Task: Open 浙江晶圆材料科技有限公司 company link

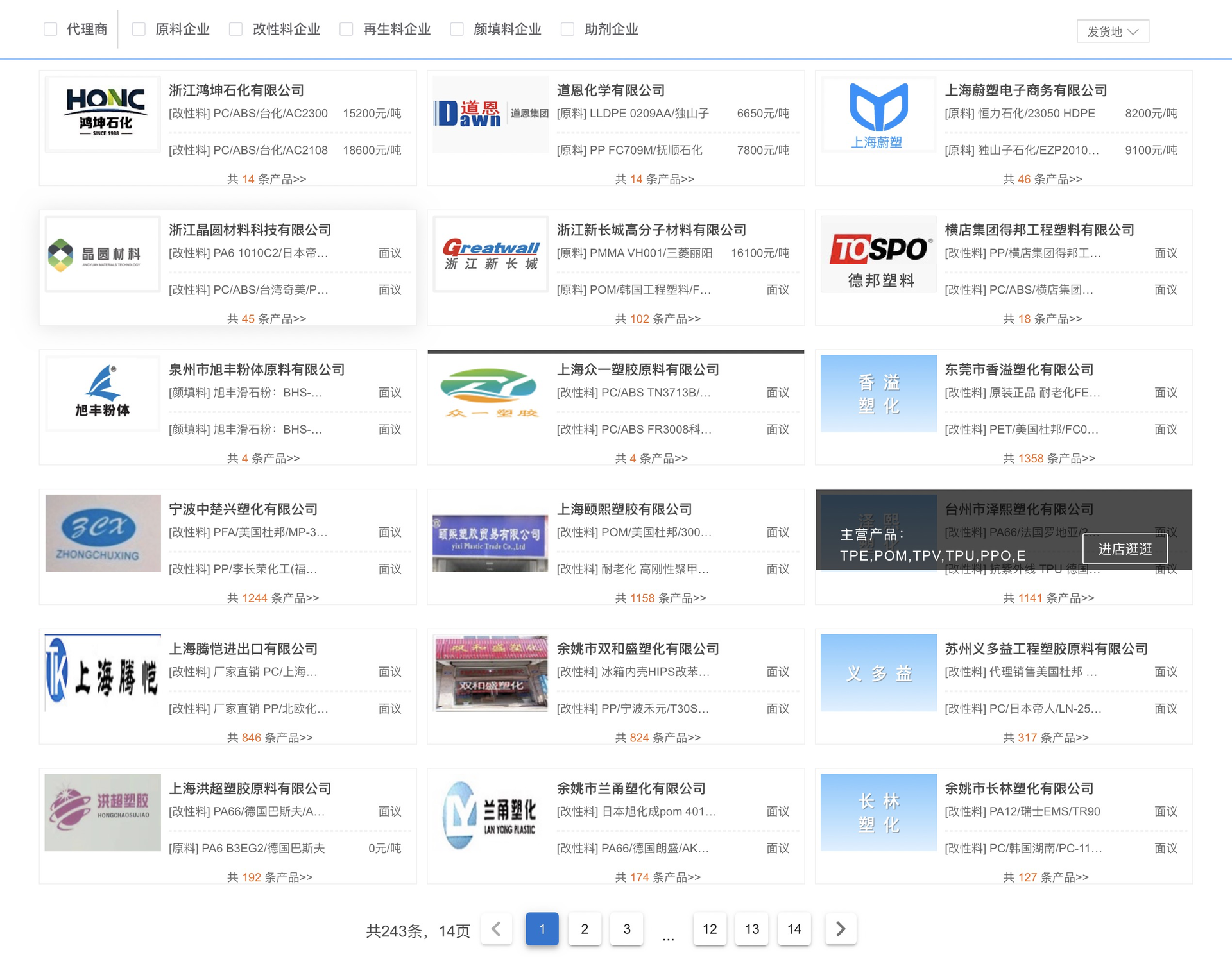Action: pos(250,230)
